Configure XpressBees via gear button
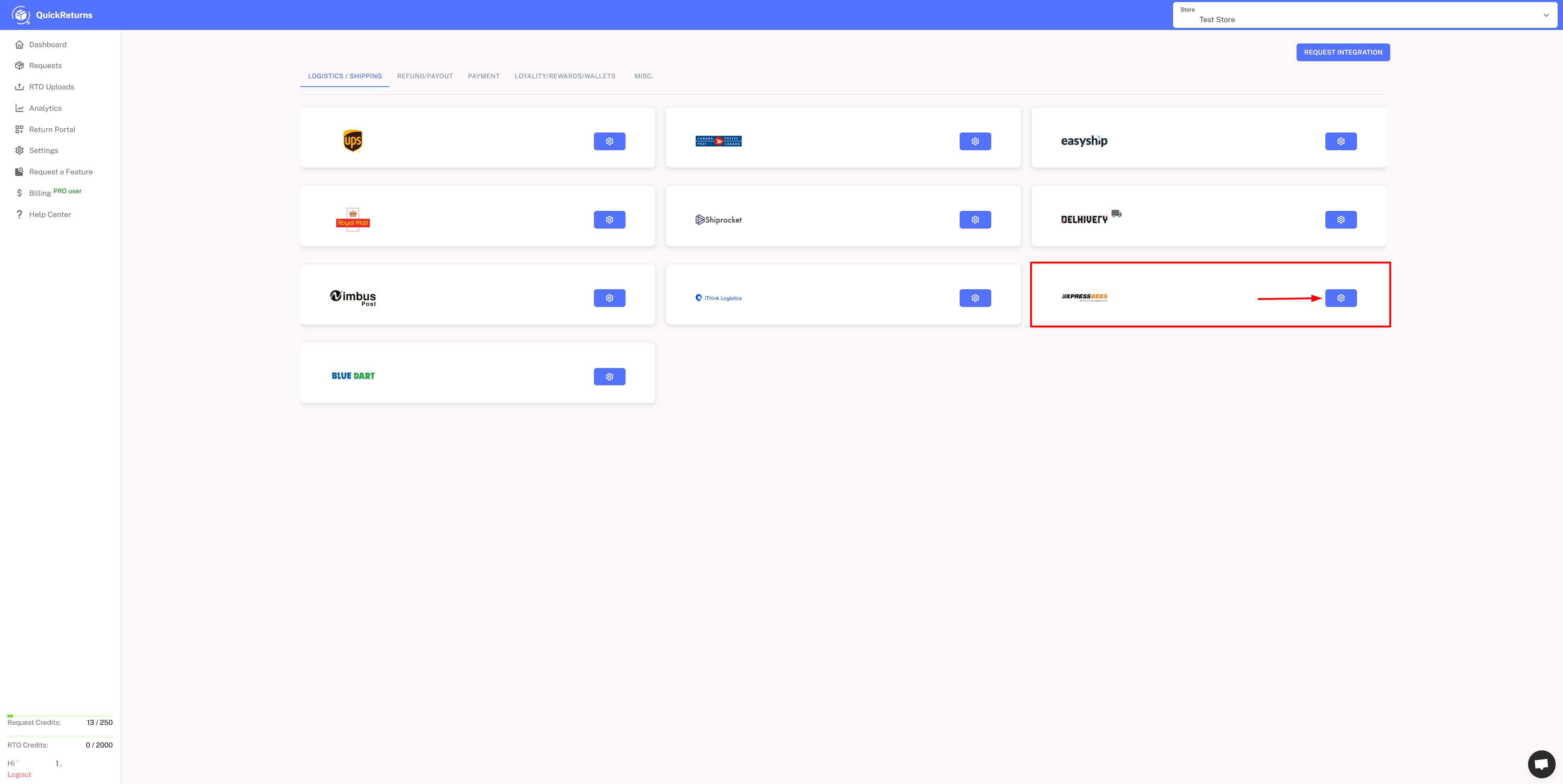 [1340, 298]
